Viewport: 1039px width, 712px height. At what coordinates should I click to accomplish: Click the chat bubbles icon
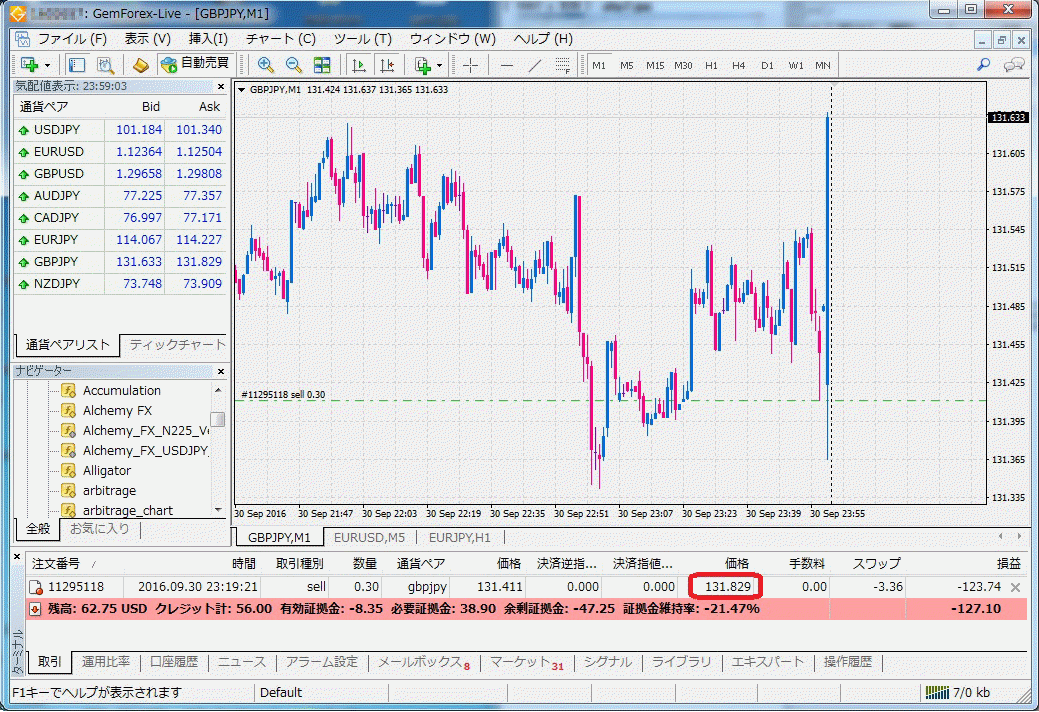click(1014, 65)
